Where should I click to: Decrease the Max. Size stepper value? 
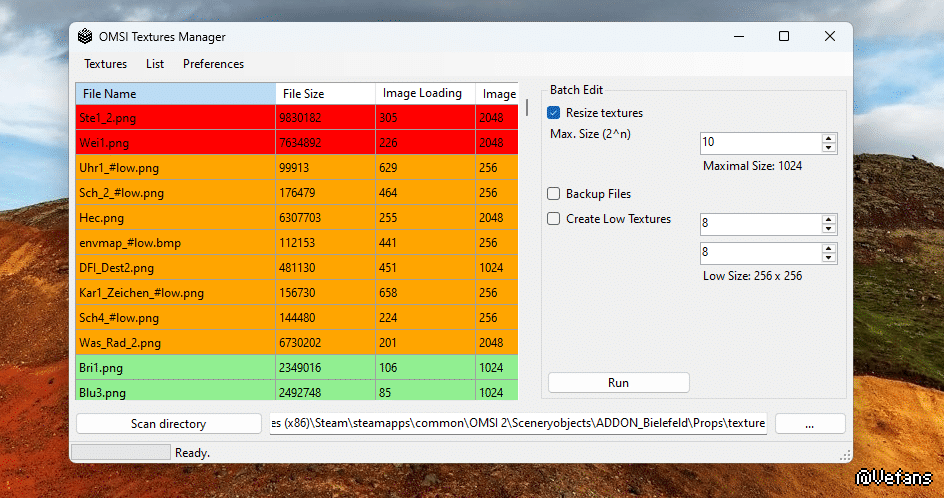click(828, 148)
